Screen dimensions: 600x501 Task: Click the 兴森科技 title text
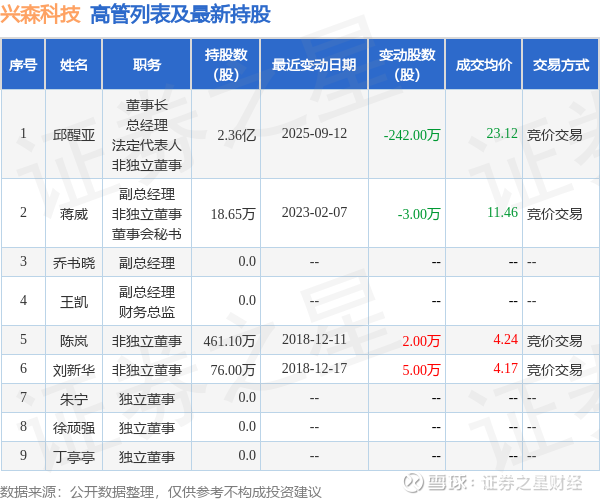[x=40, y=15]
